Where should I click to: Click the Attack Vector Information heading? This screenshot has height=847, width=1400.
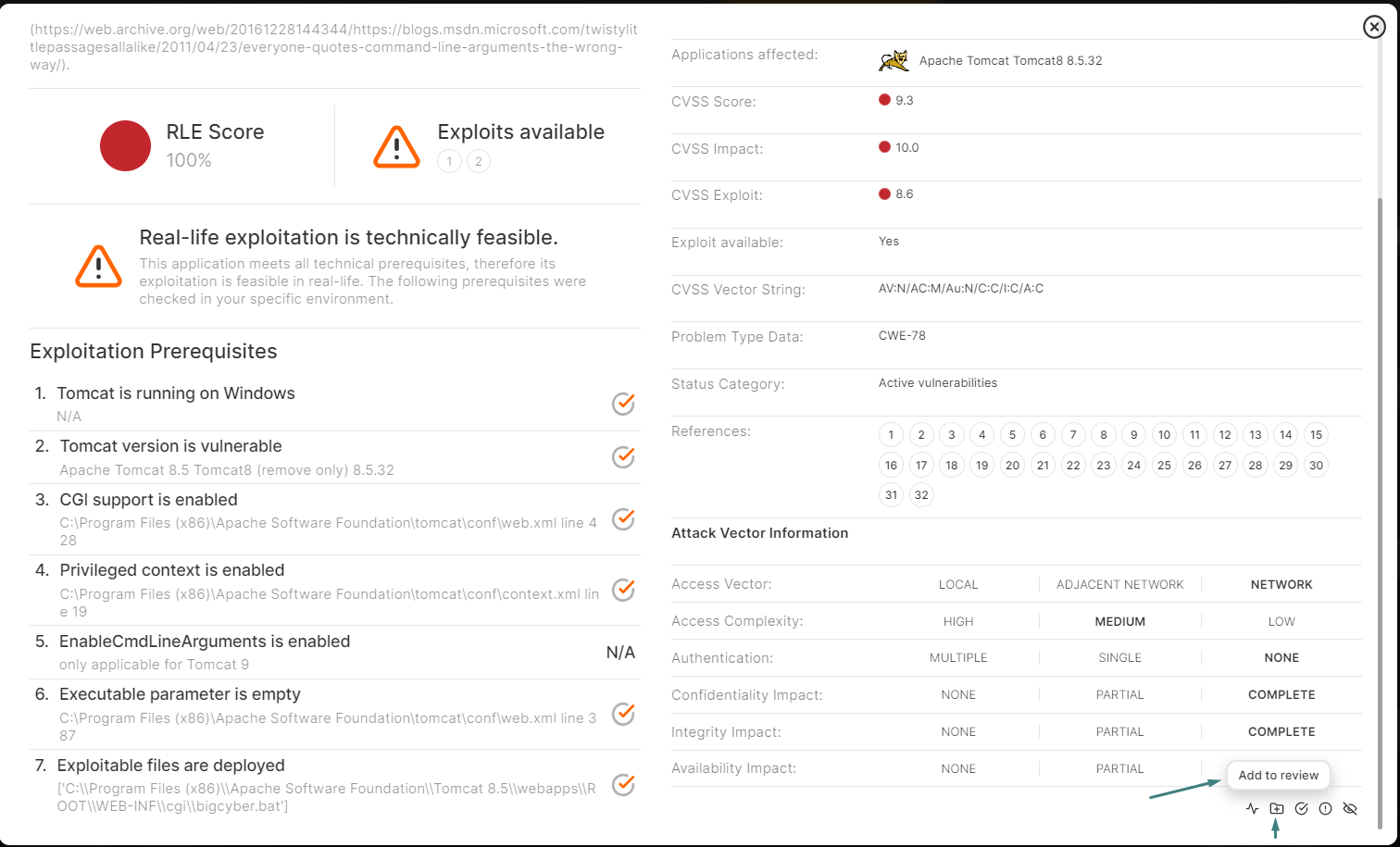point(759,533)
